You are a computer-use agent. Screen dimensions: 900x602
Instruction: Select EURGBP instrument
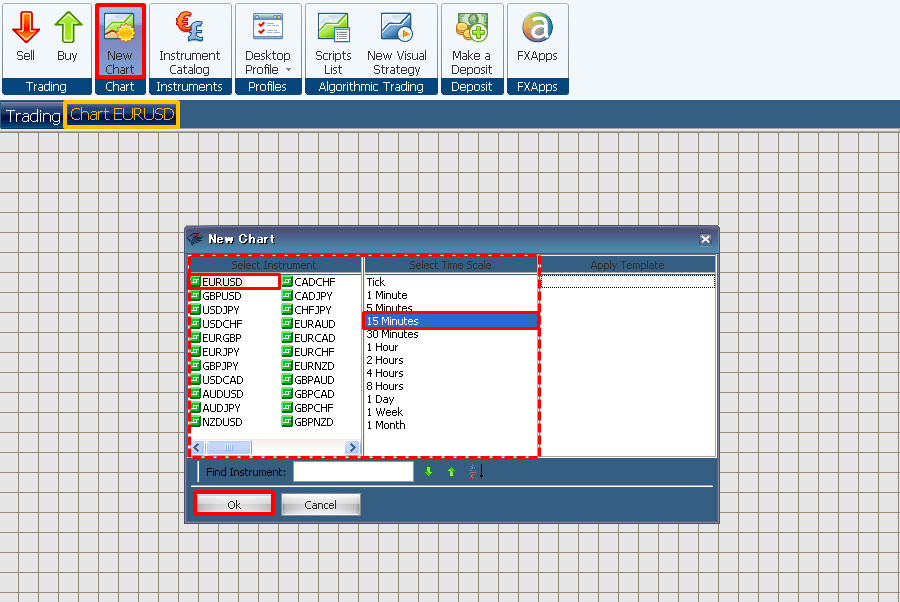(x=215, y=338)
